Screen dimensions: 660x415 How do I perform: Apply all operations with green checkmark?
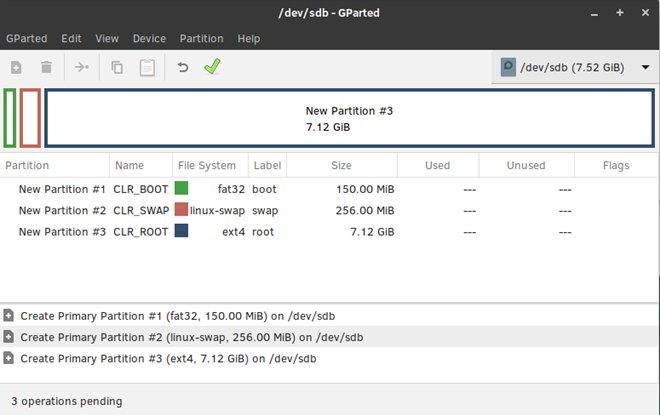click(x=212, y=67)
